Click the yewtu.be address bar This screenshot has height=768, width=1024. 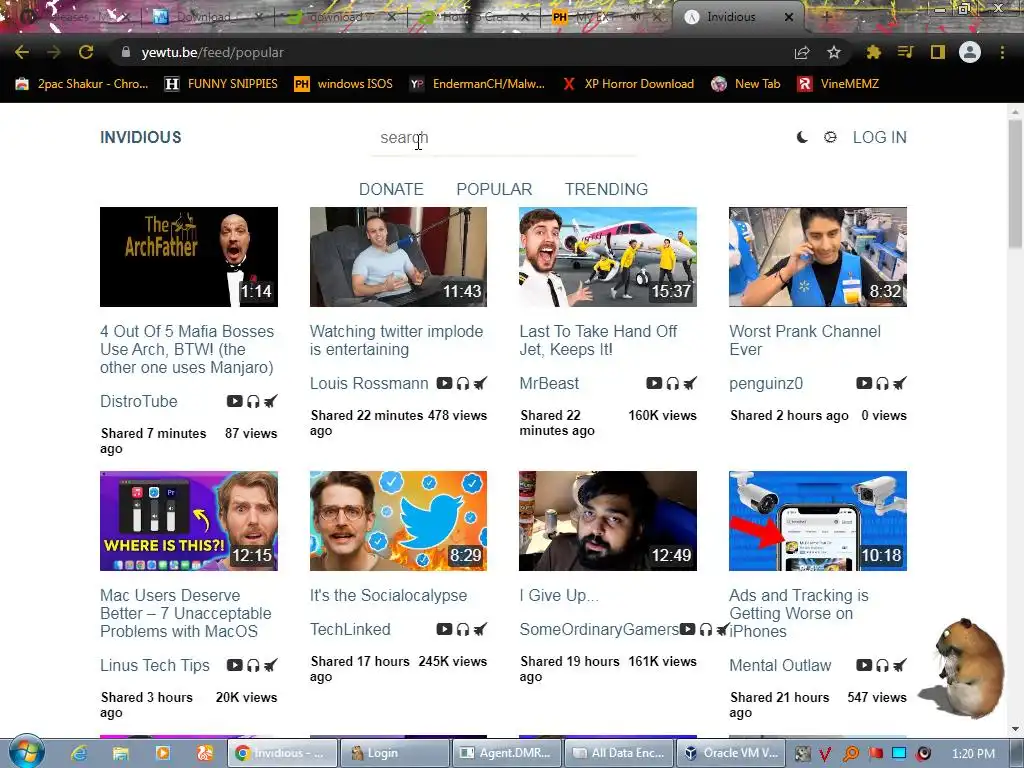coord(451,52)
